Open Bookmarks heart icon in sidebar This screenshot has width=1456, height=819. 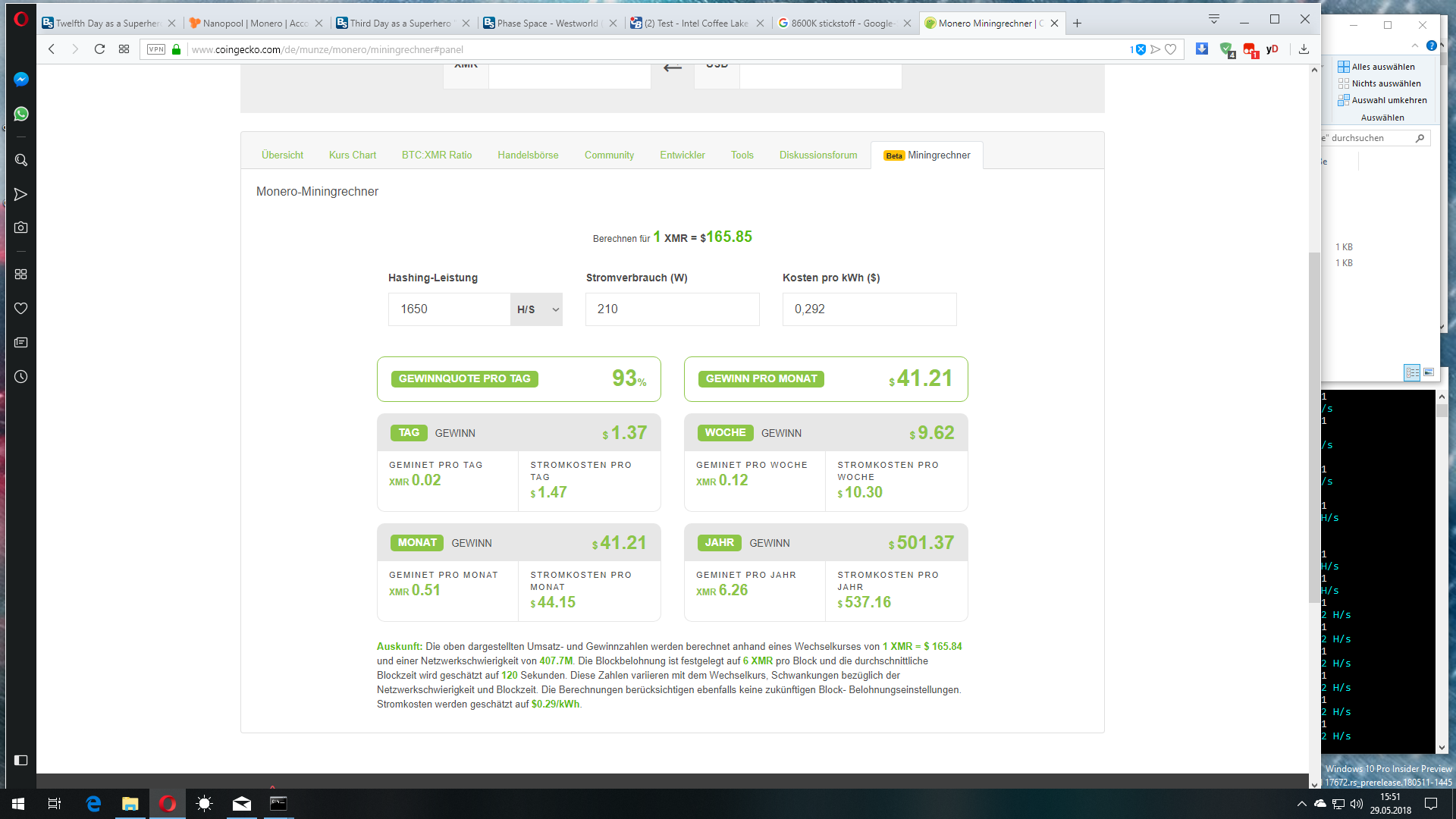click(21, 309)
